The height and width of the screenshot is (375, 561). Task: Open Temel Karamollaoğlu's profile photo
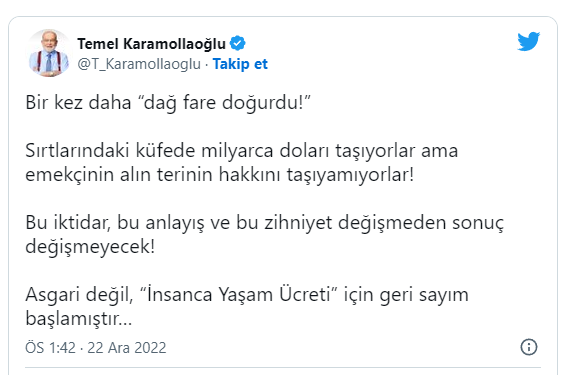click(49, 53)
